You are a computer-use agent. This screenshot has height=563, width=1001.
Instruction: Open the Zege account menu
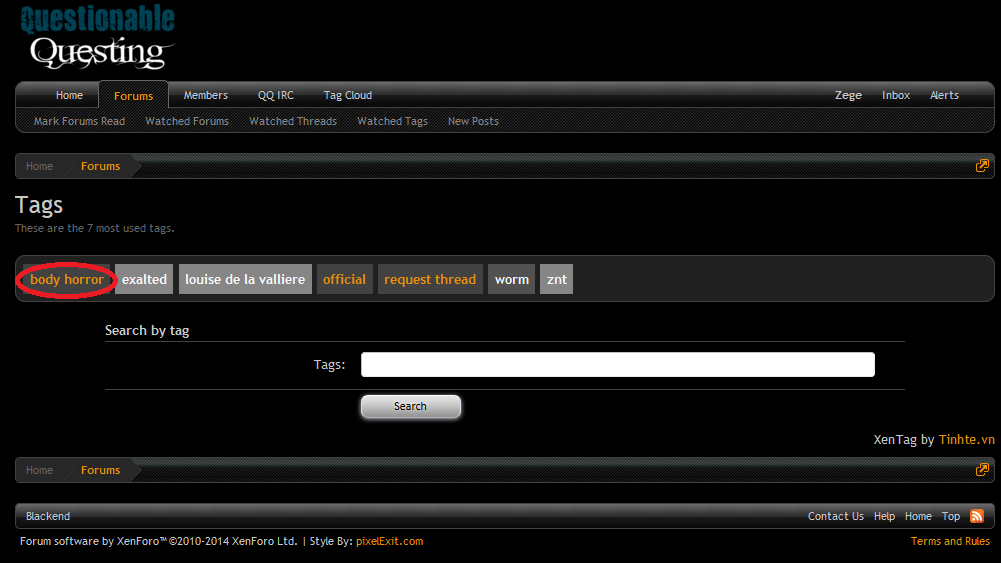tap(848, 95)
